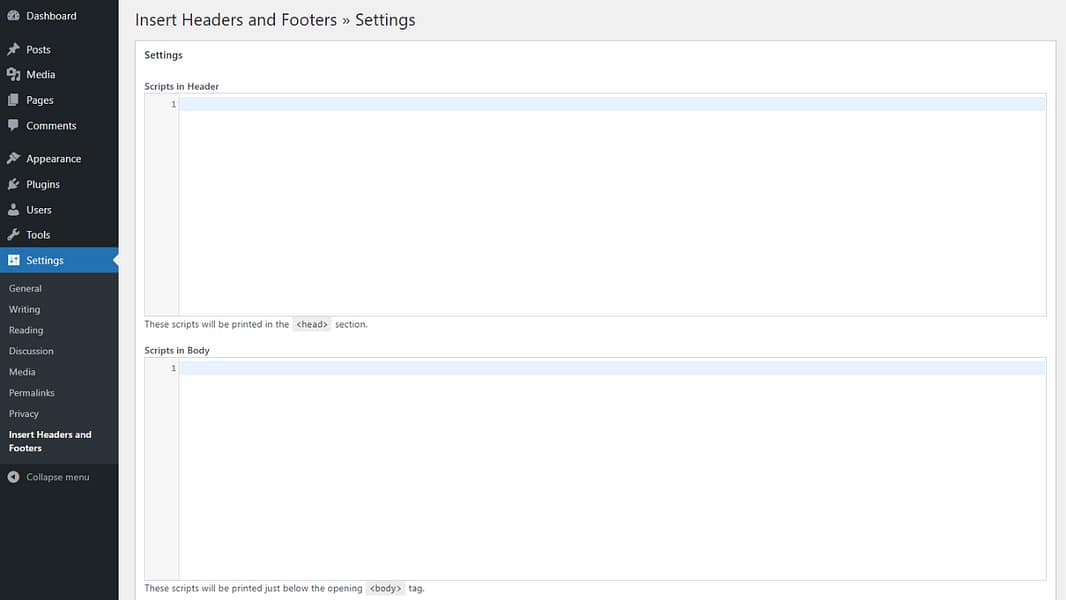The width and height of the screenshot is (1066, 600).
Task: Collapse the admin sidebar menu
Action: click(x=50, y=477)
